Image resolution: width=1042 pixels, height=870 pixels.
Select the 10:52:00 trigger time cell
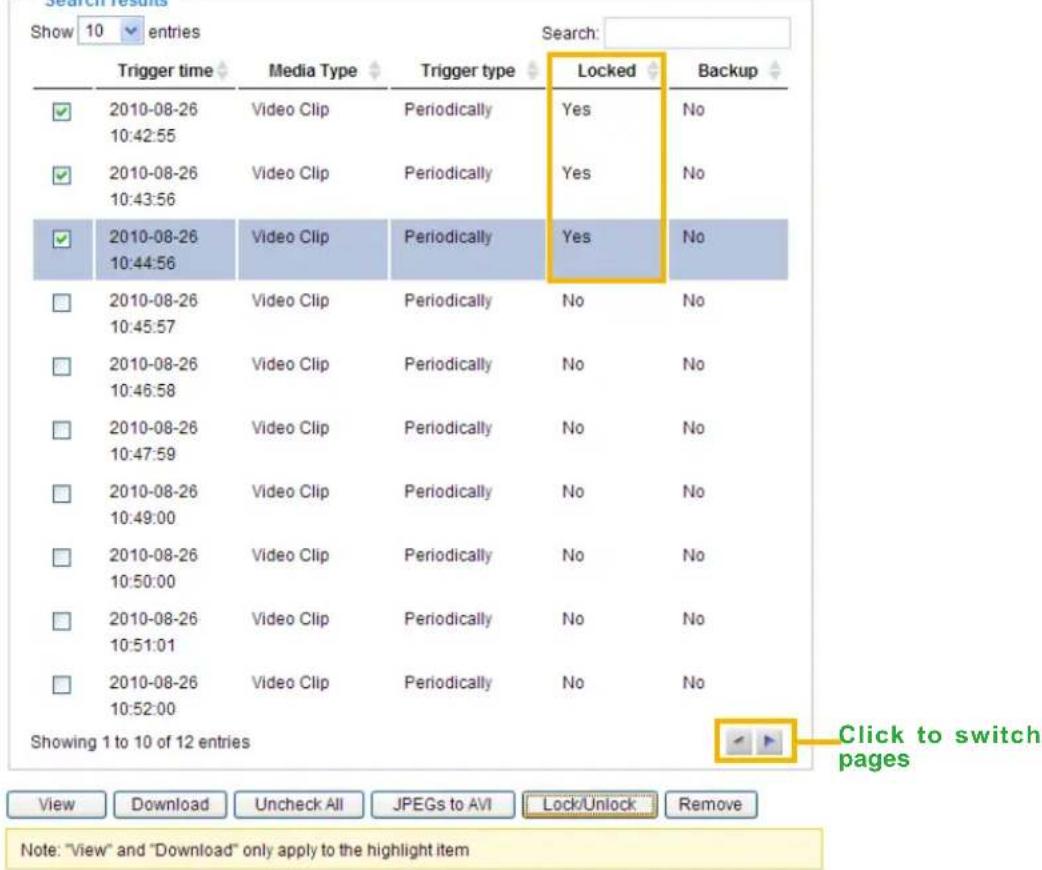coord(154,695)
